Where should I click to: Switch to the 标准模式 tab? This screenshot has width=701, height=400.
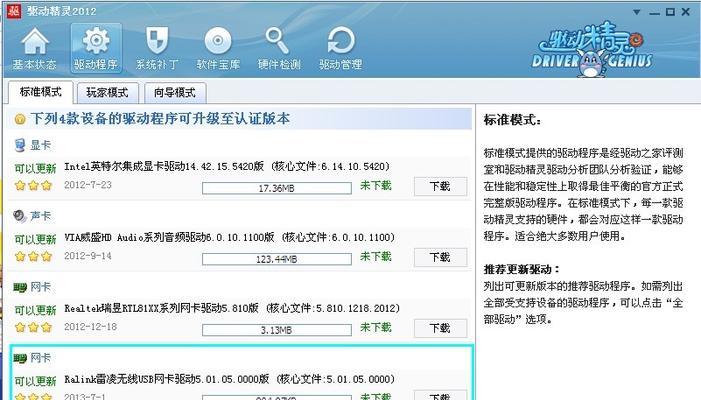[40, 92]
